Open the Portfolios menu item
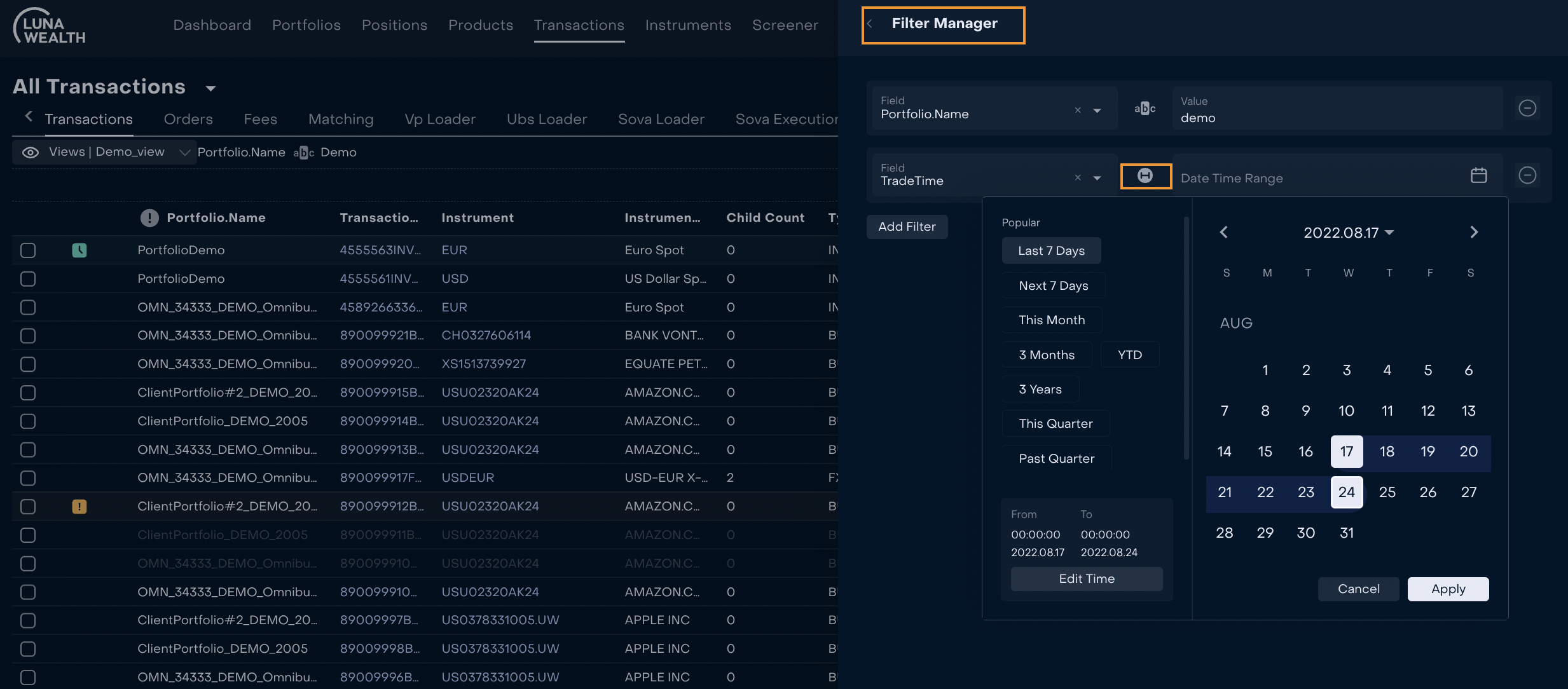This screenshot has height=689, width=1568. click(x=306, y=25)
